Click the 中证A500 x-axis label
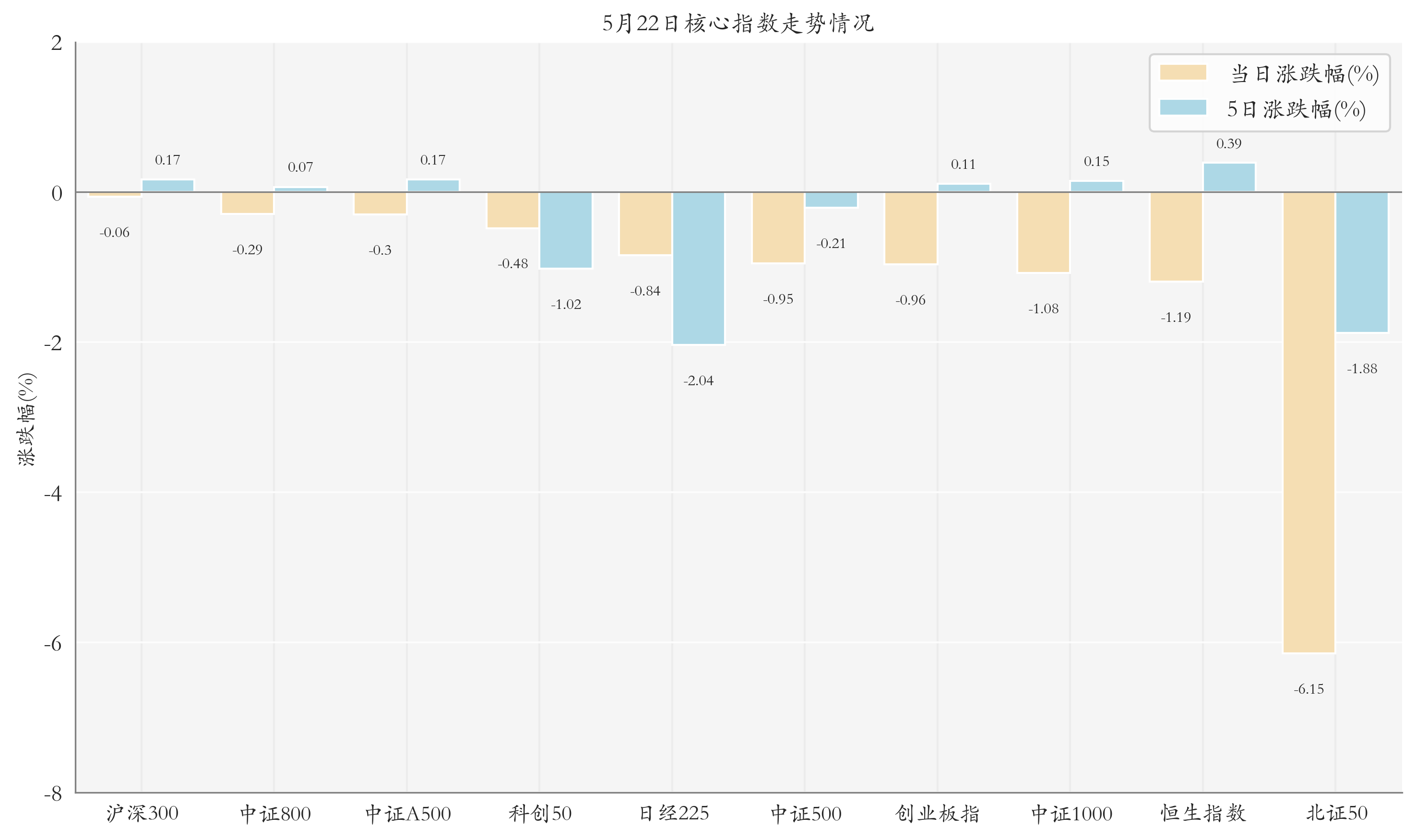 [x=408, y=814]
